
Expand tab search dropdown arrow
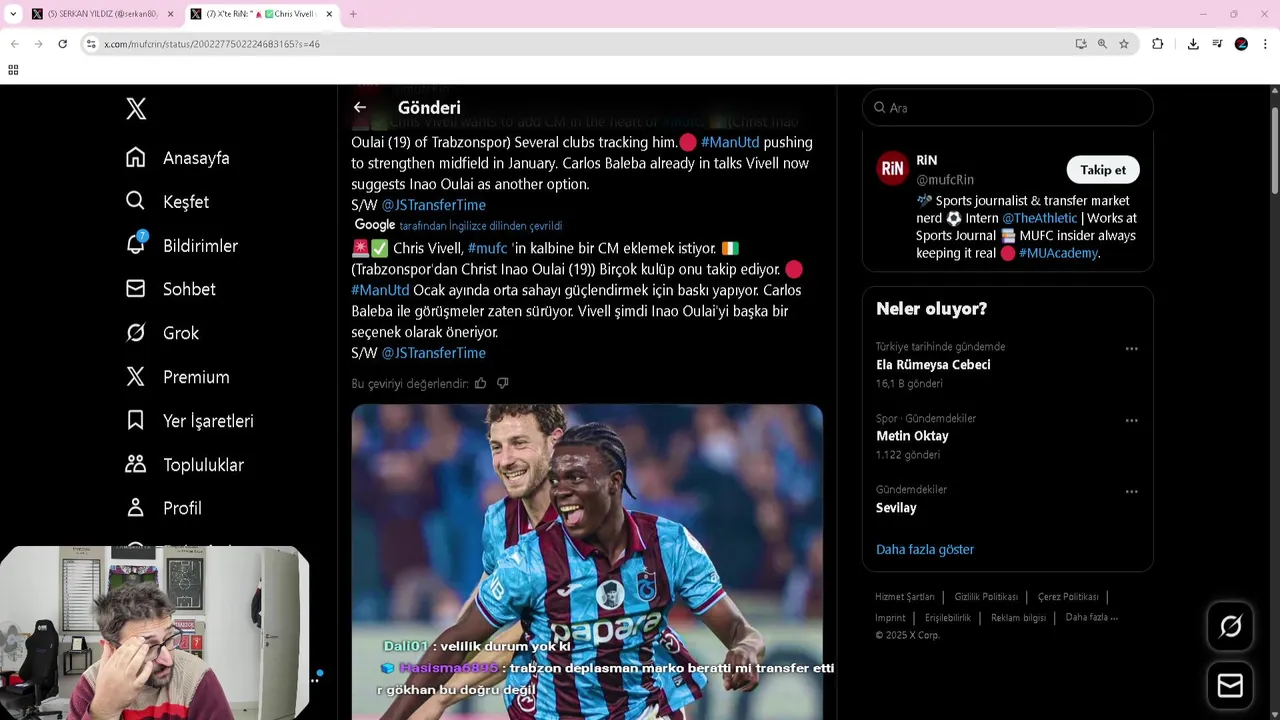13,14
